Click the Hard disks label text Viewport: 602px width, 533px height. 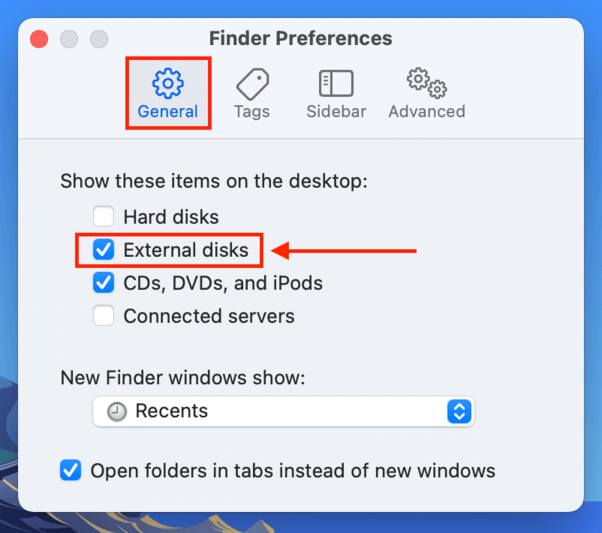(x=171, y=217)
